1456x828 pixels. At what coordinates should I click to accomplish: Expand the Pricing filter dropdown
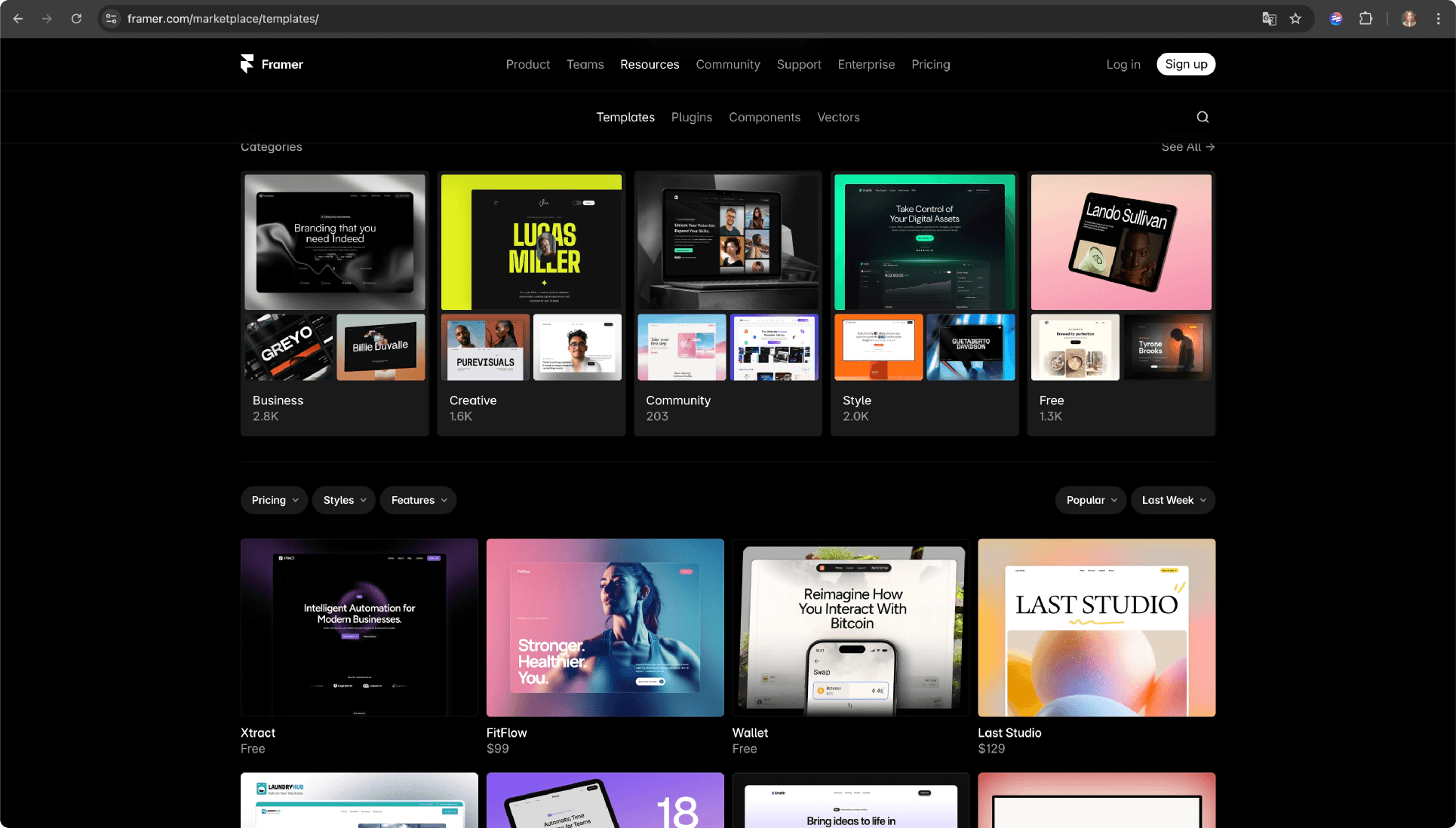274,500
